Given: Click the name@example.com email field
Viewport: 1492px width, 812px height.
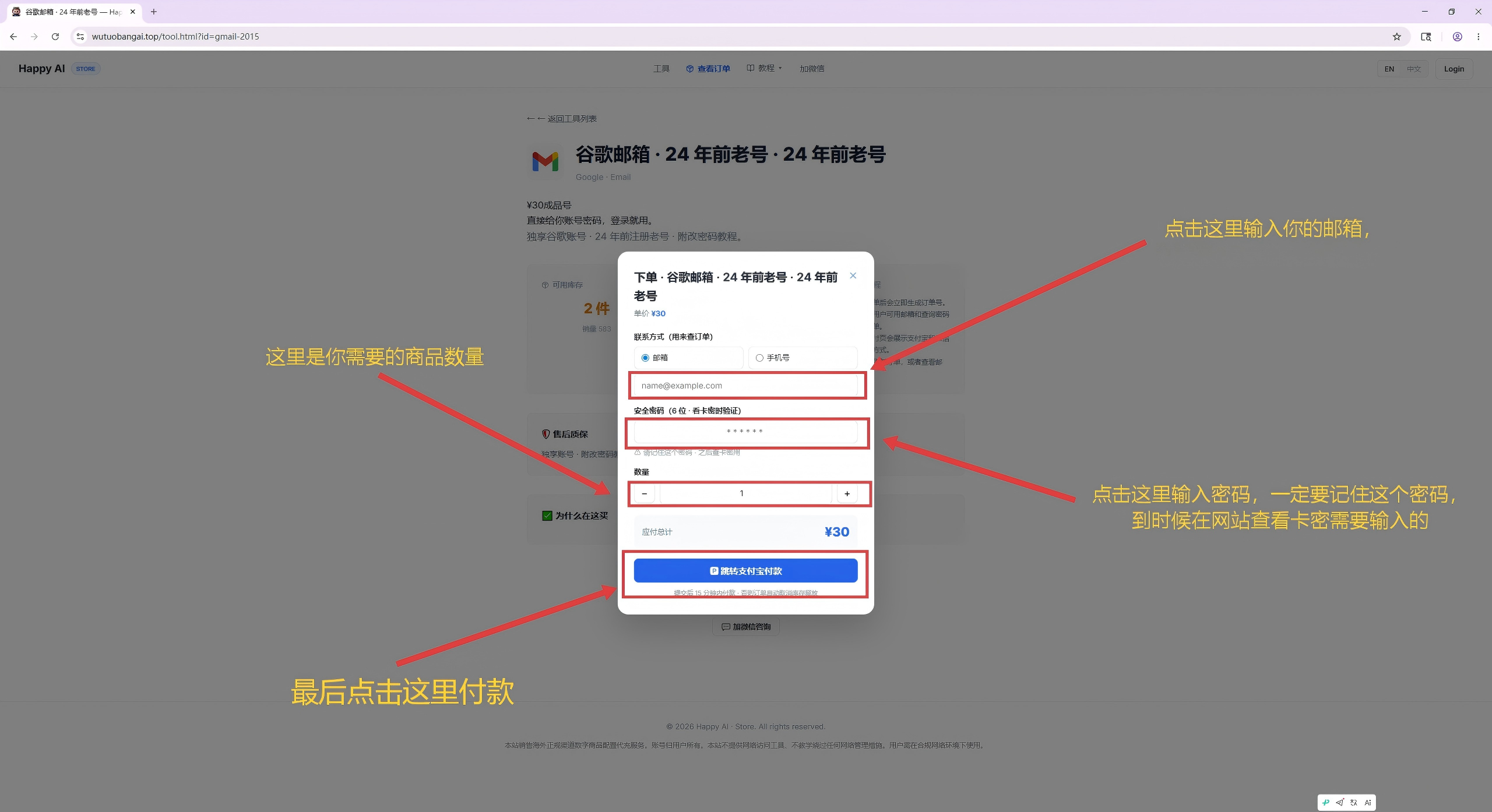Looking at the screenshot, I should tap(745, 386).
